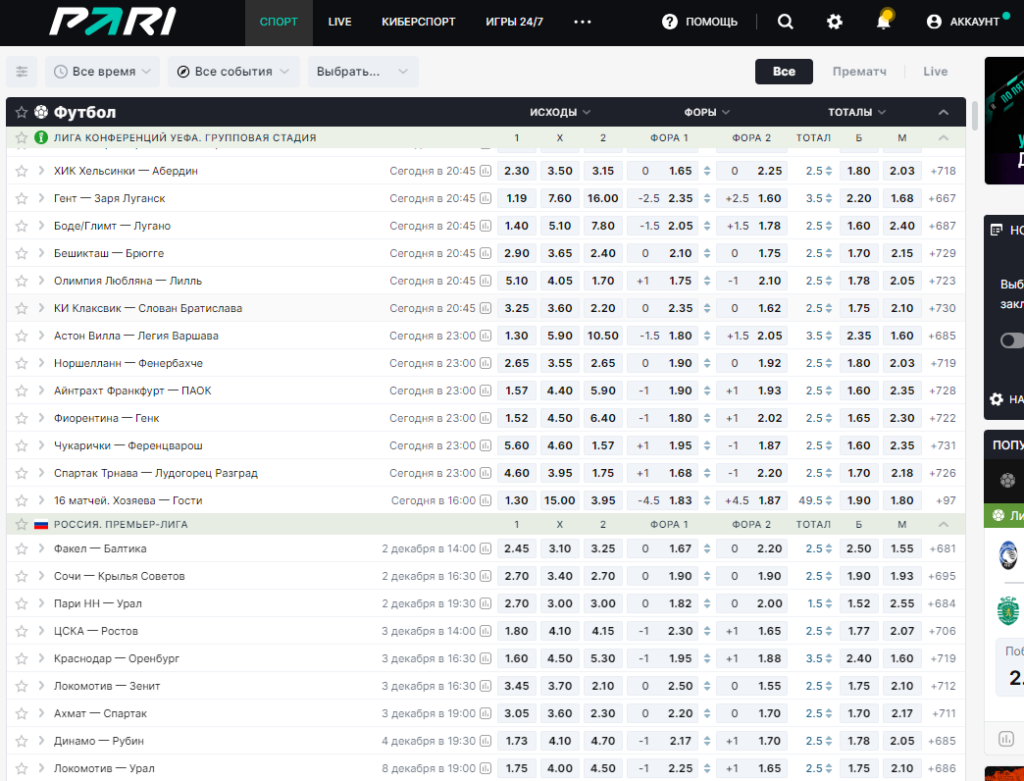Switch to the СПОРТ tab

pos(279,22)
